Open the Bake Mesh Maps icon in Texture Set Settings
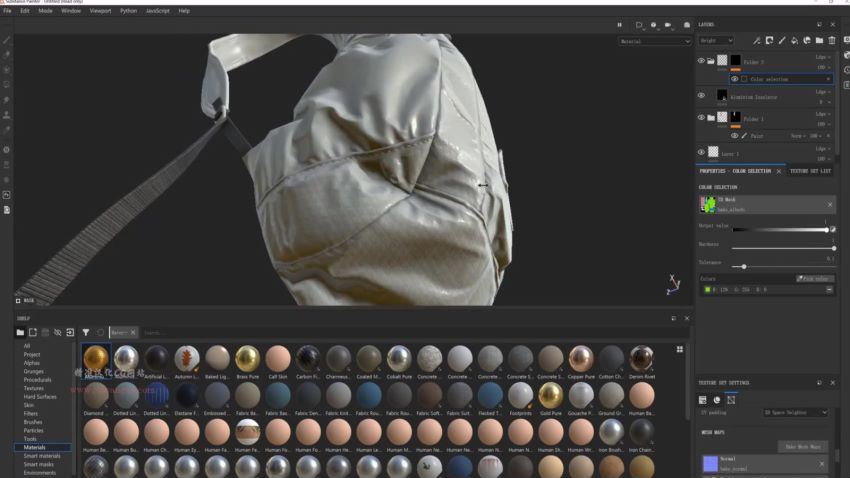The width and height of the screenshot is (850, 478). click(x=730, y=400)
